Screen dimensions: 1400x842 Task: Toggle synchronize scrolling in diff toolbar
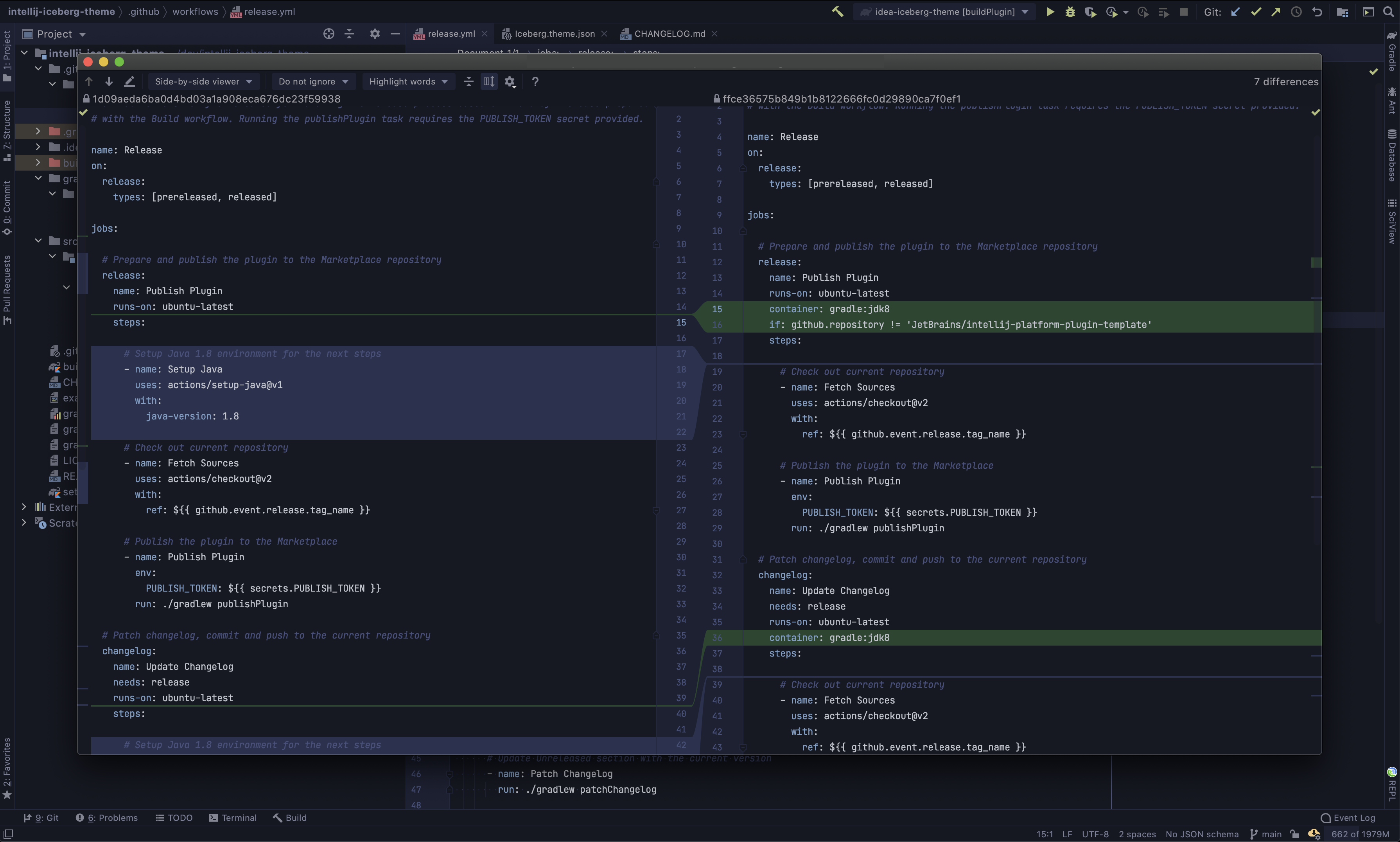[x=489, y=81]
